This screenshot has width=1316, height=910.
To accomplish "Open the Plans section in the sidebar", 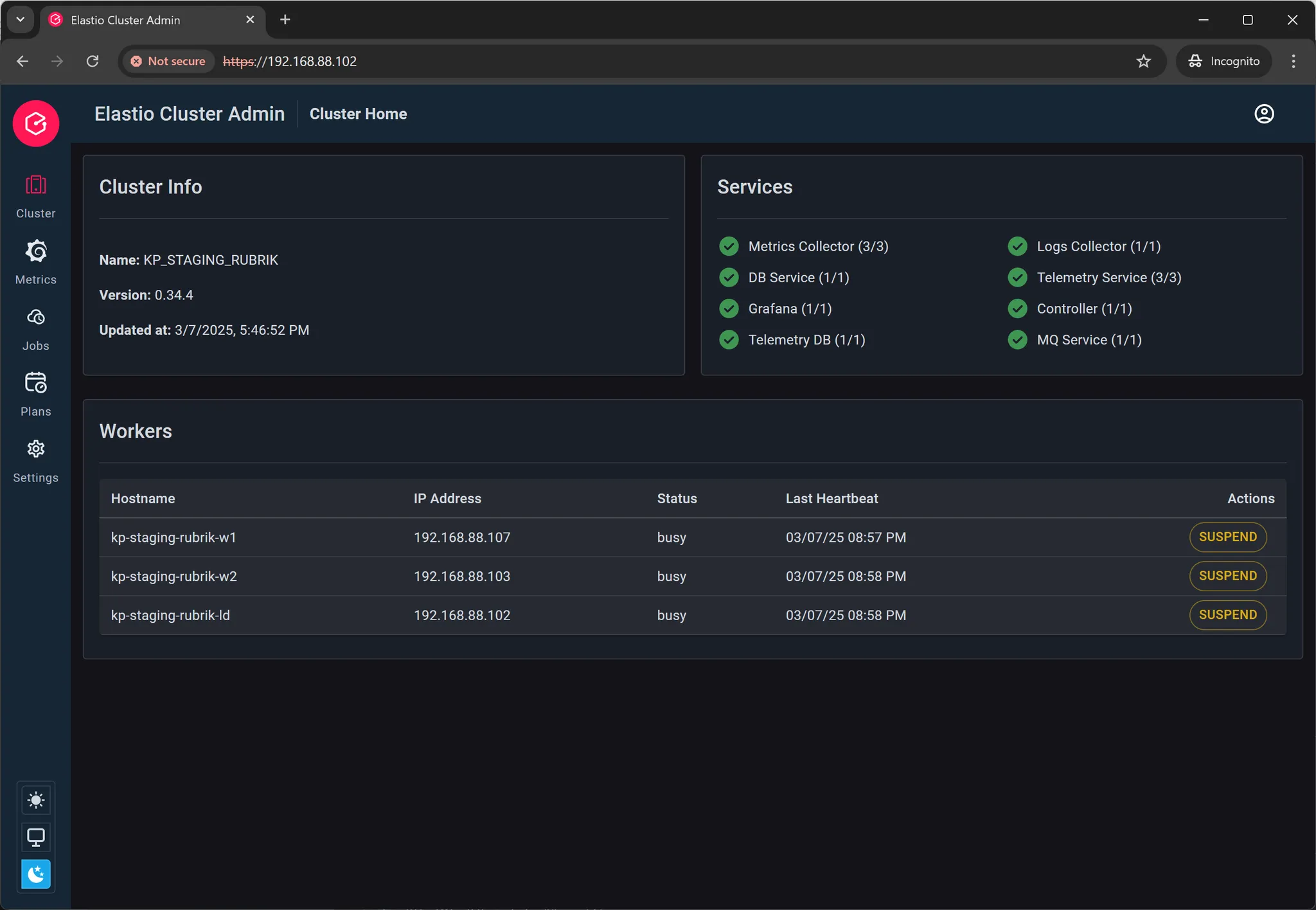I will pyautogui.click(x=36, y=395).
